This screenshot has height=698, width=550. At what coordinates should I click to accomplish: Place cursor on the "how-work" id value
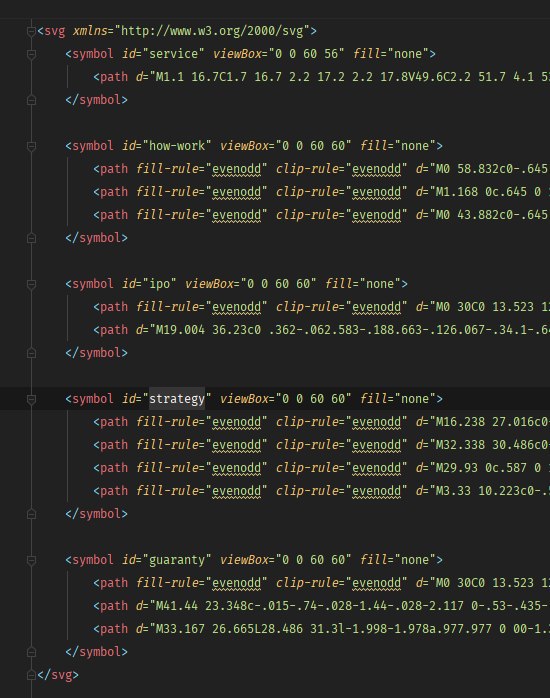coord(177,146)
